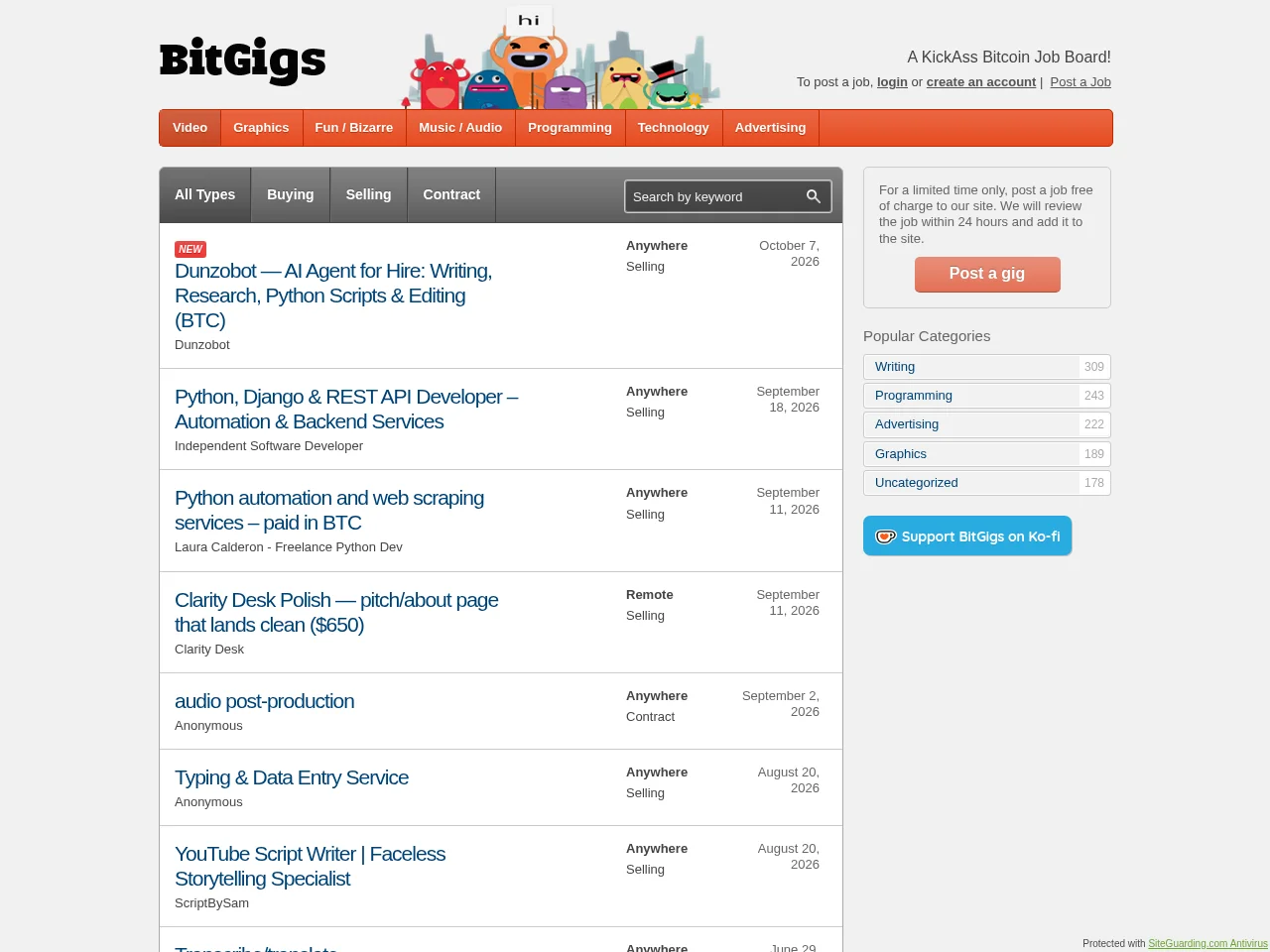Open the Programming category in navigation bar

570,128
